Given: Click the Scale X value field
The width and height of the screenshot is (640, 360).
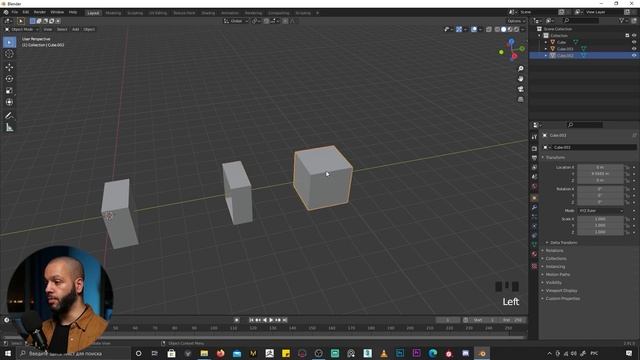Looking at the screenshot, I should pyautogui.click(x=600, y=219).
